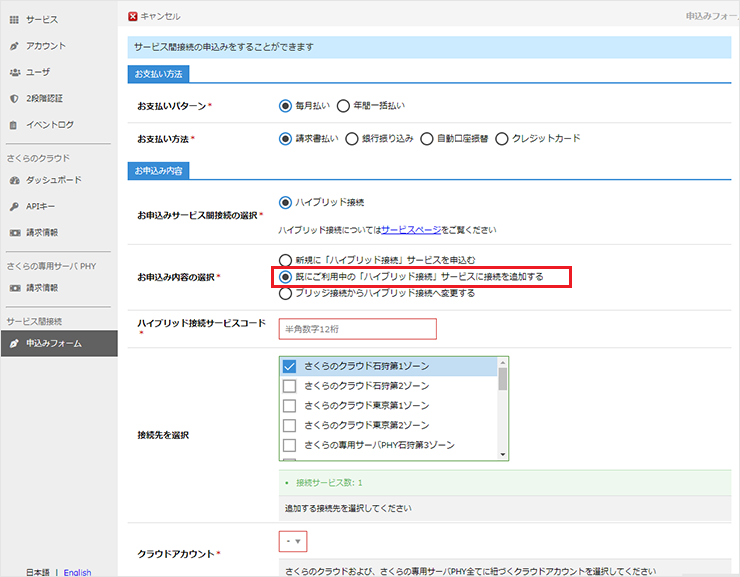
Task: Switch language to English
Action: [x=77, y=572]
